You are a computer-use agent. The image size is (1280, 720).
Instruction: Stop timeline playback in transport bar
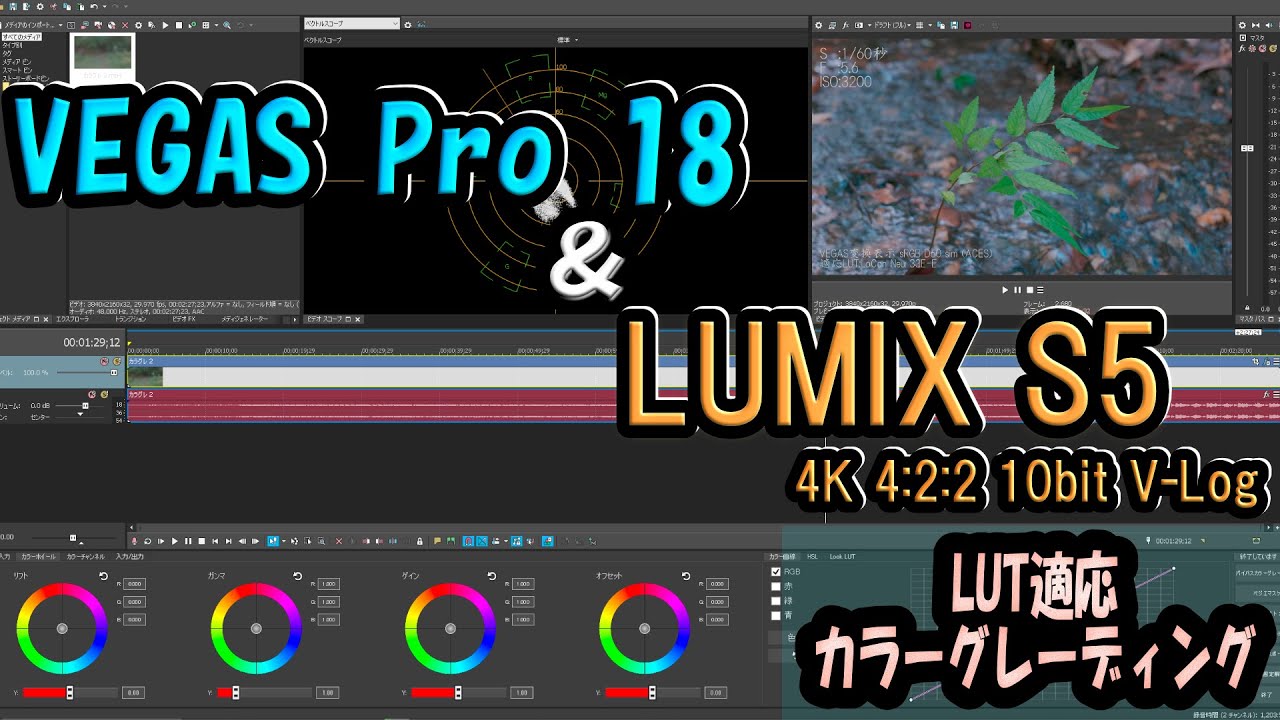point(201,541)
